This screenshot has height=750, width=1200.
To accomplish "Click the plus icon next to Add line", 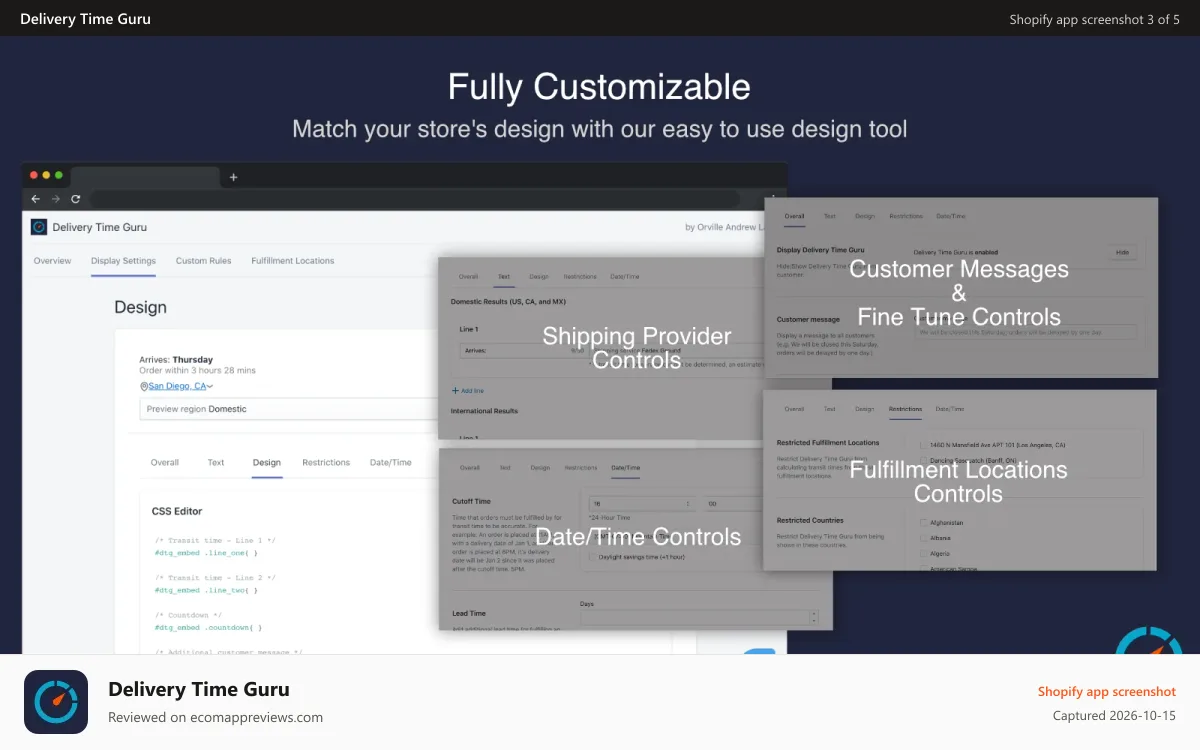I will 455,391.
